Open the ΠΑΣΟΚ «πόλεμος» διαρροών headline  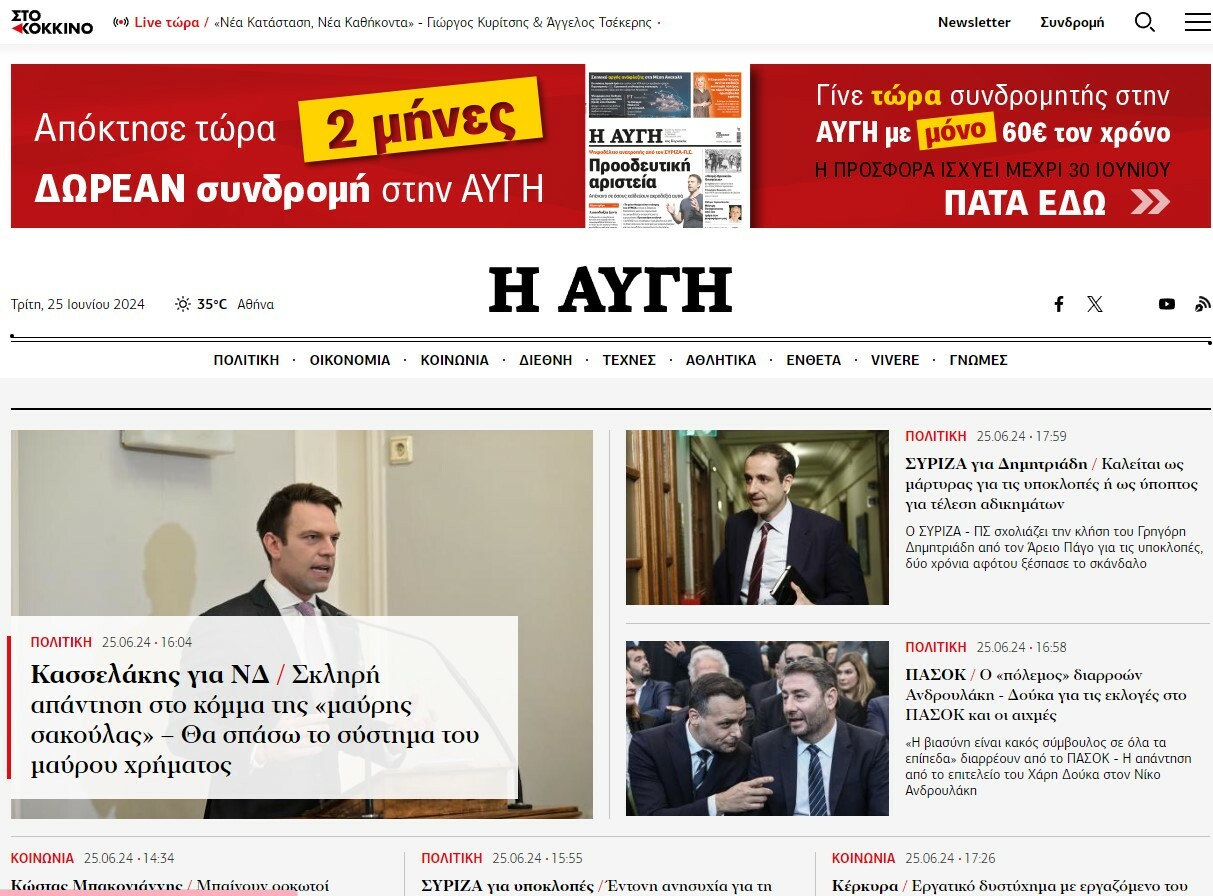(1046, 695)
